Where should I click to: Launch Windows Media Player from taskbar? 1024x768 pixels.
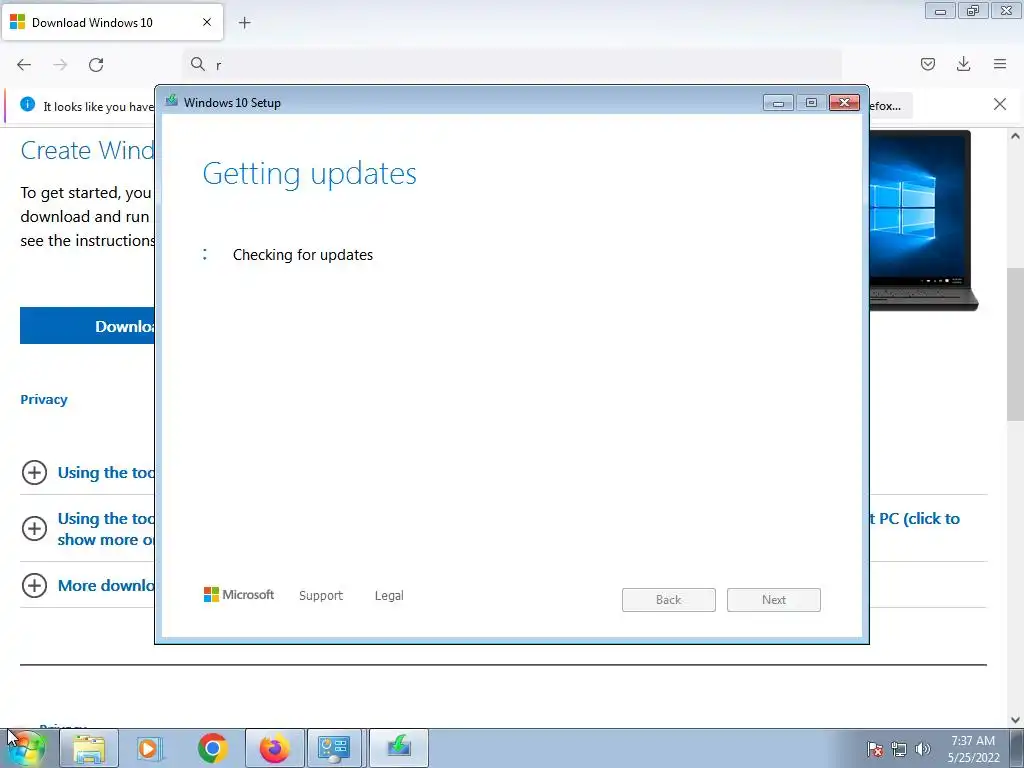click(x=150, y=748)
